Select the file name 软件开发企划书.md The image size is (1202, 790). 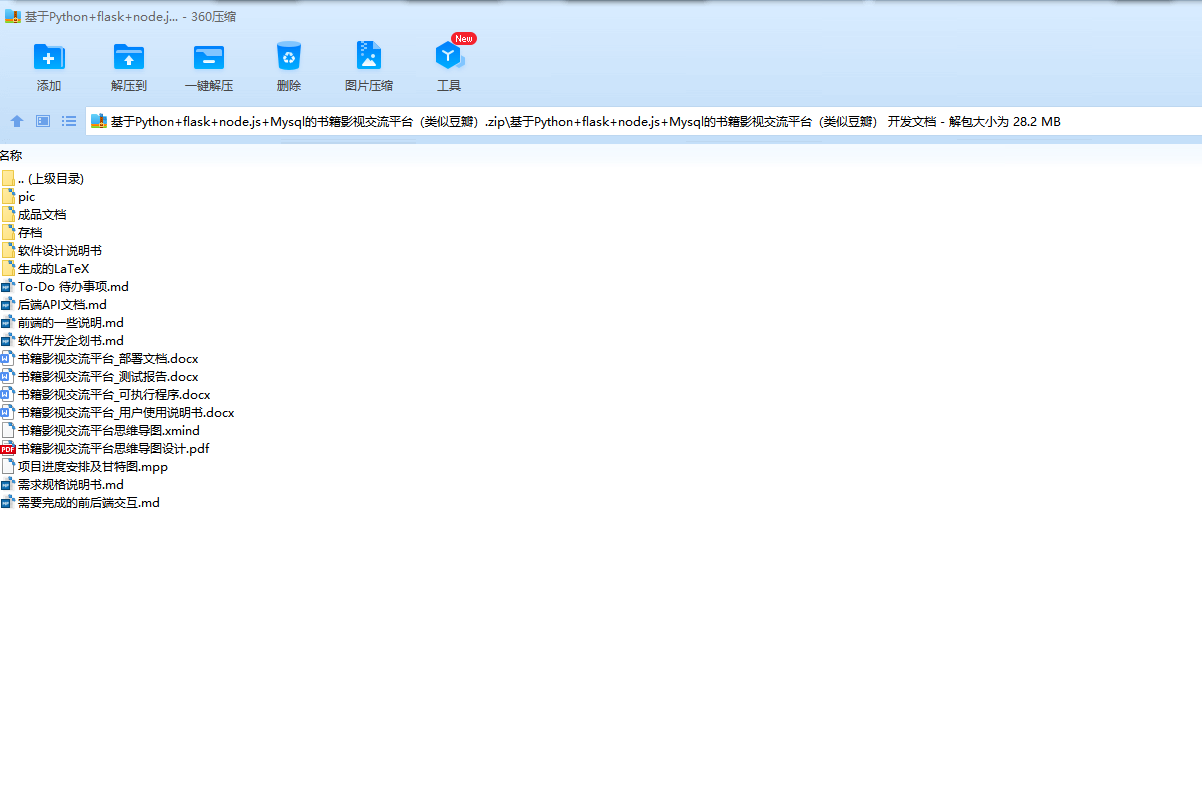point(71,341)
